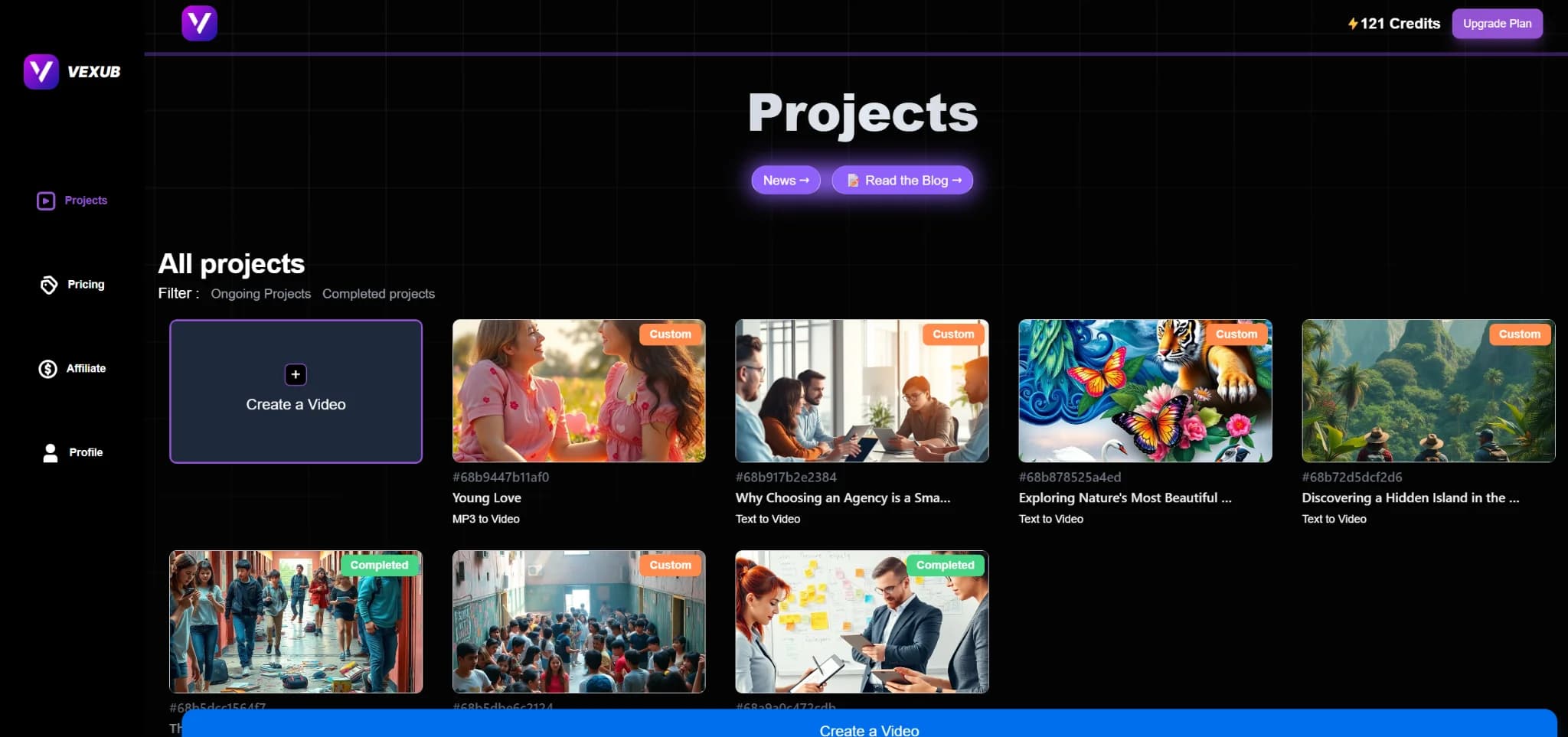1568x737 pixels.
Task: Open the Young Love project thumbnail
Action: pyautogui.click(x=578, y=391)
